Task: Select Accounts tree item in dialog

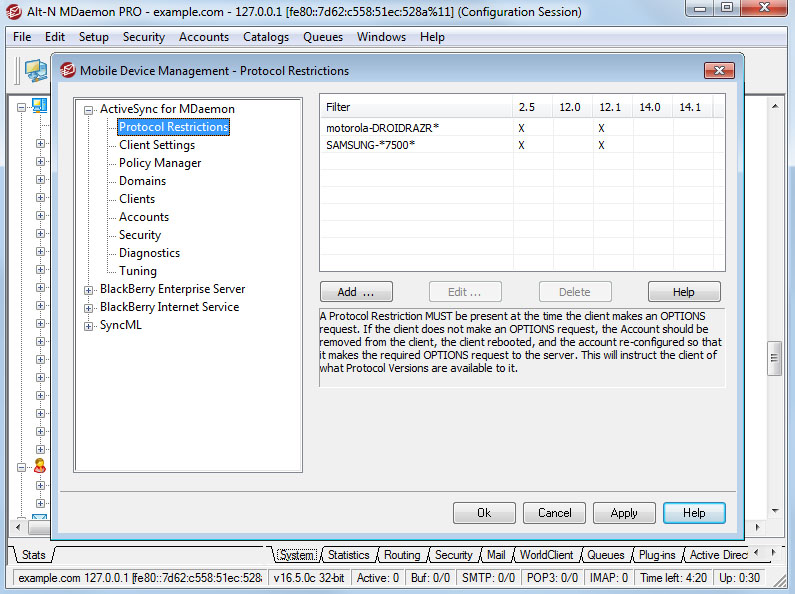Action: pyautogui.click(x=144, y=217)
